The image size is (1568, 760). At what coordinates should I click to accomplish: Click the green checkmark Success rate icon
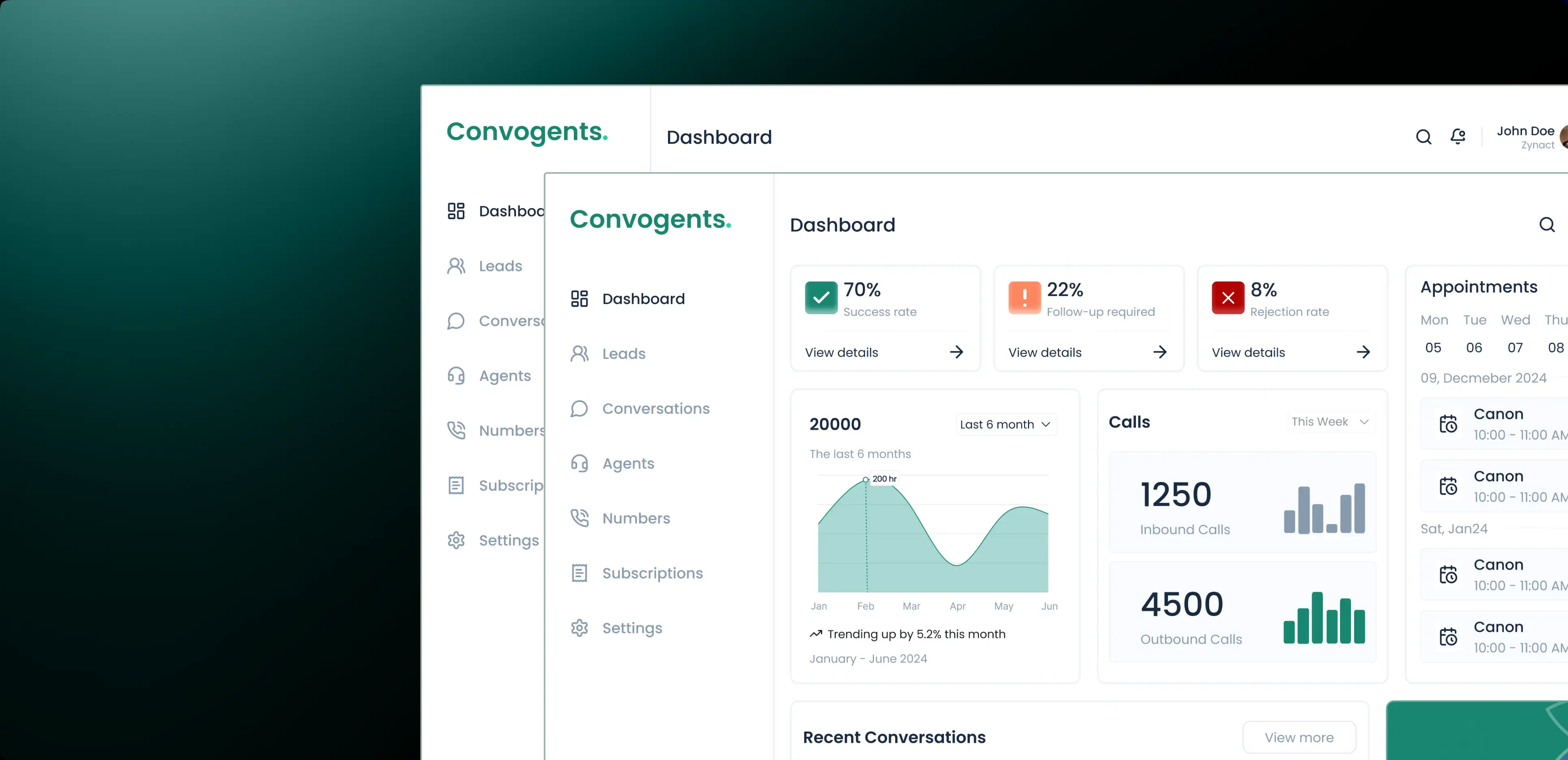821,297
